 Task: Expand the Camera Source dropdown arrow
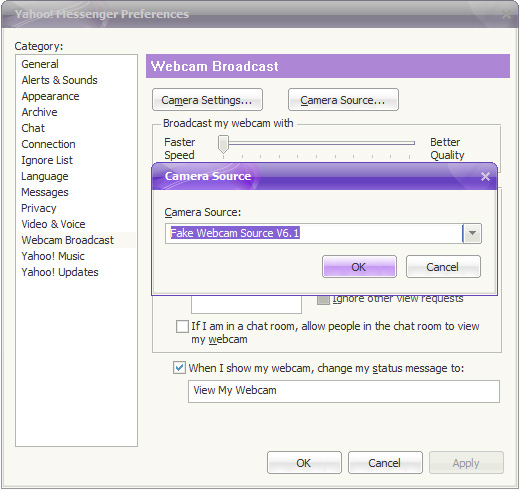(x=472, y=233)
